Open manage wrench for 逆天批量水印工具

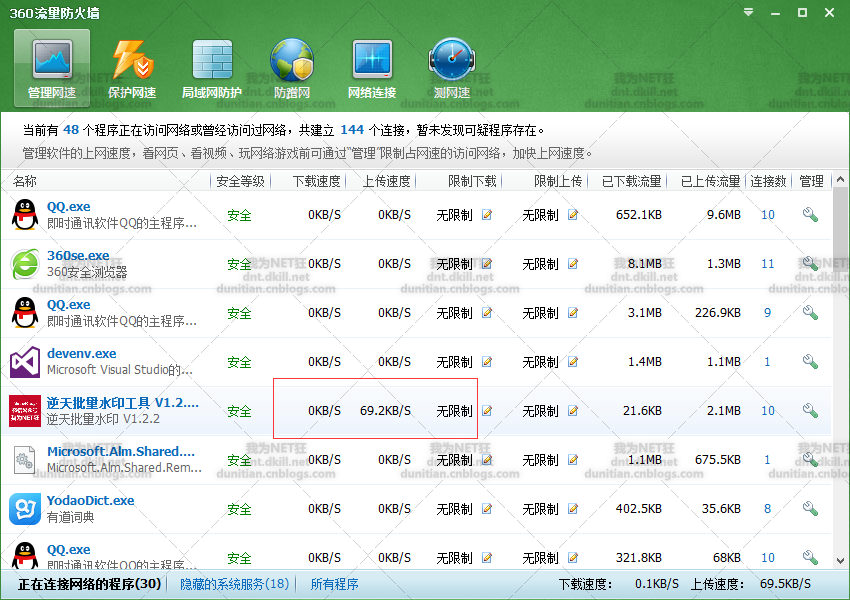[x=810, y=411]
